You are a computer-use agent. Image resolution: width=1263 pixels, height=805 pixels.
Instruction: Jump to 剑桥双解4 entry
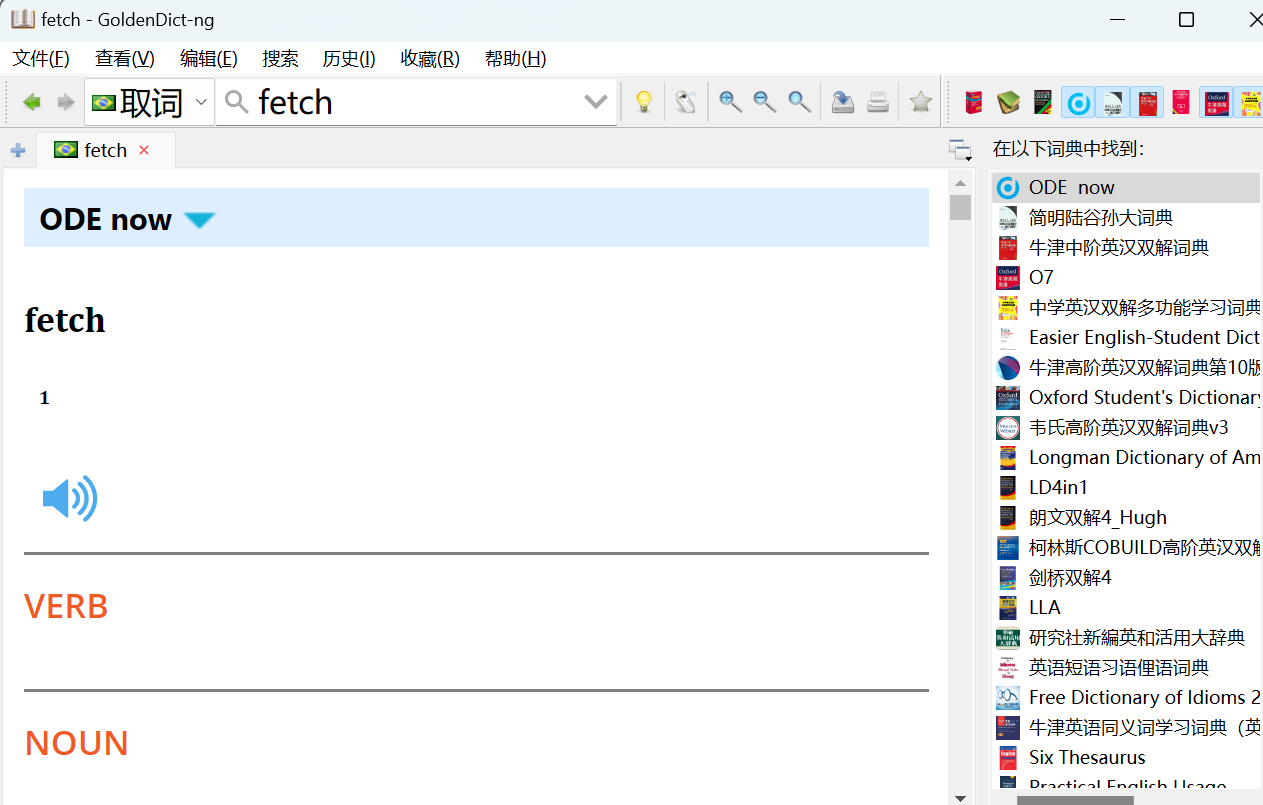pyautogui.click(x=1126, y=577)
